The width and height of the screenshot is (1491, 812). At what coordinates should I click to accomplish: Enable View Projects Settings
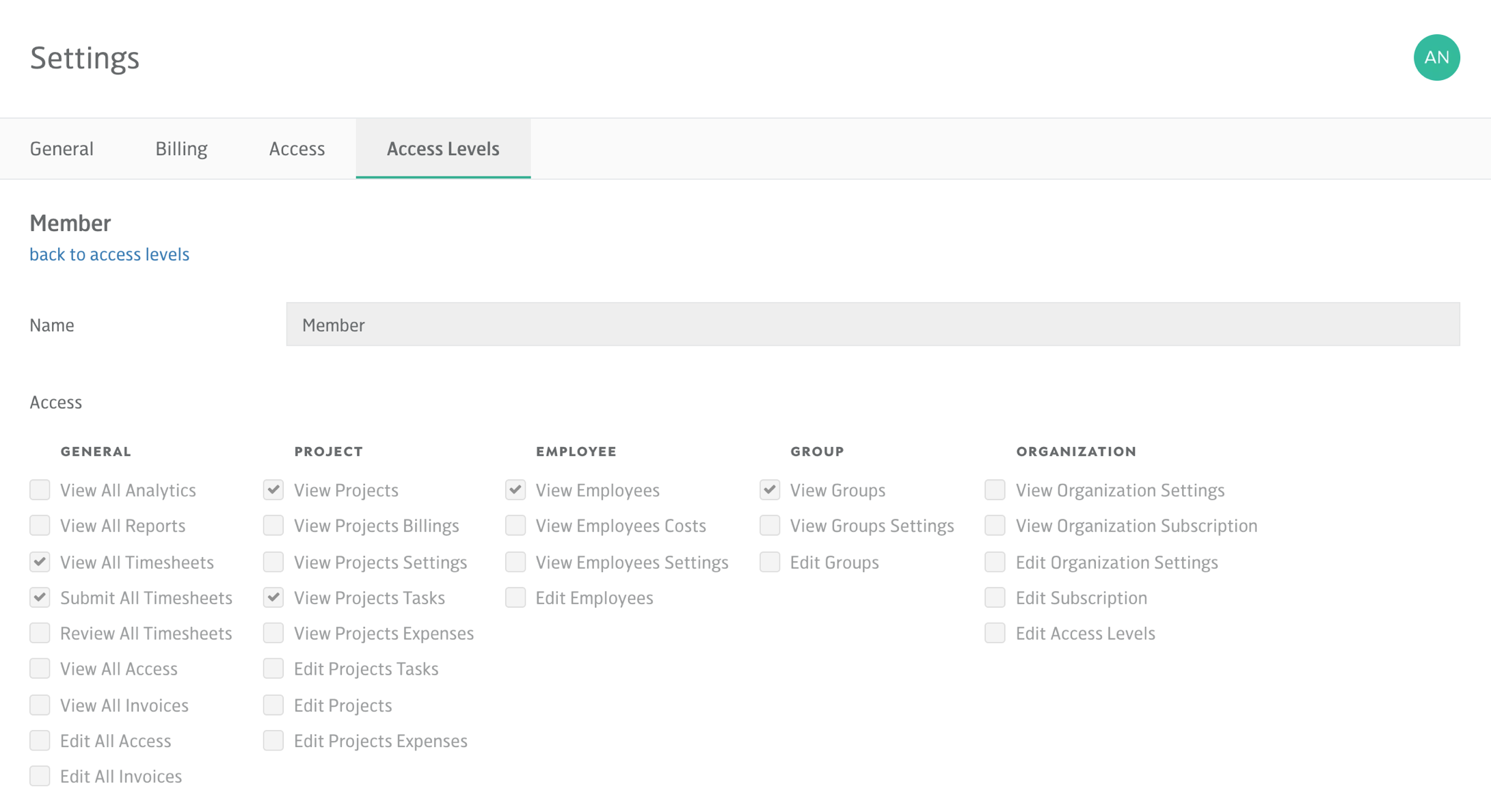(273, 562)
